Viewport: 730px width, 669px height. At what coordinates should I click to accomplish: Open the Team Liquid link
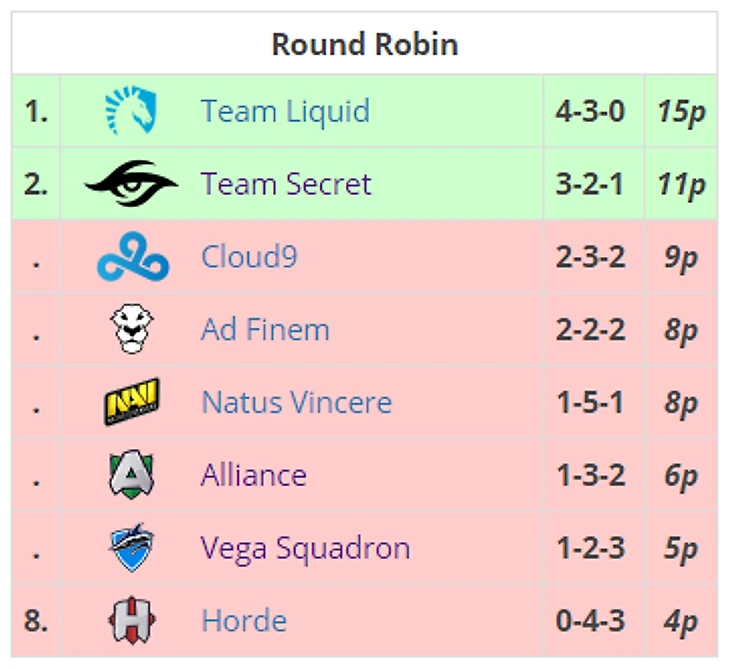coord(285,112)
